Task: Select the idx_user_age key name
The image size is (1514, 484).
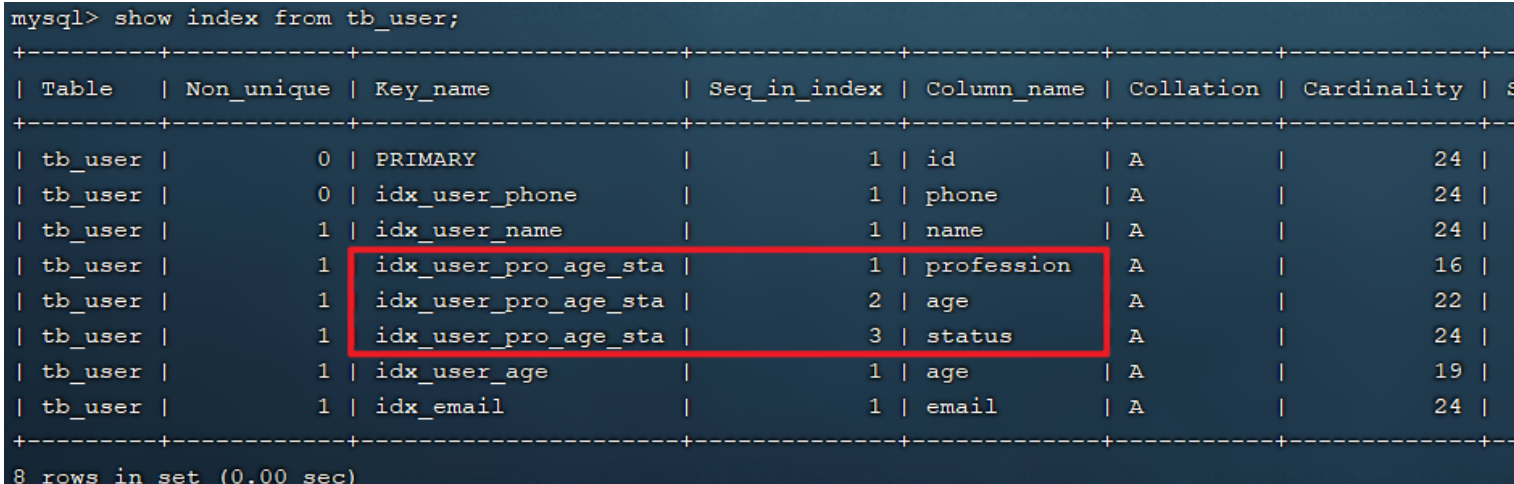Action: pos(461,372)
